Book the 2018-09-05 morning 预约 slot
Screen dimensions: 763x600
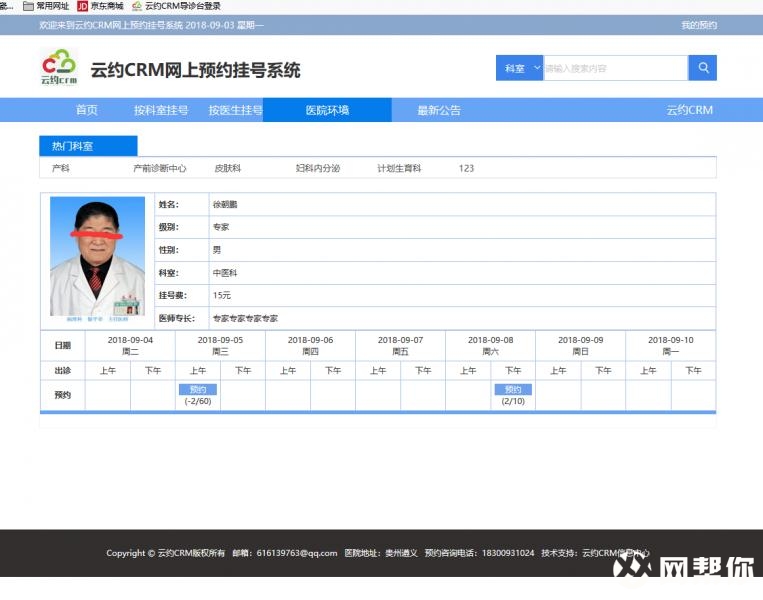[x=197, y=390]
